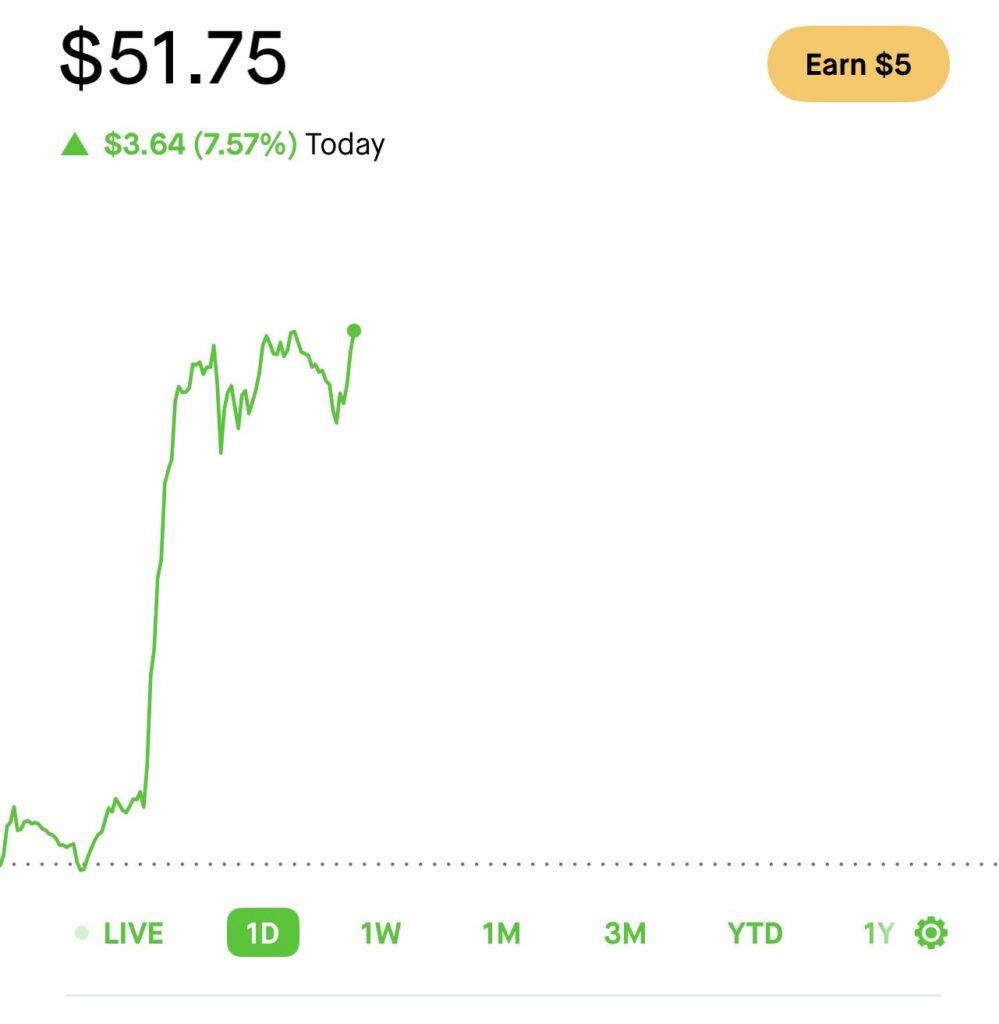999x1024 pixels.
Task: Click the green endpoint dot on chart line
Action: tap(353, 330)
